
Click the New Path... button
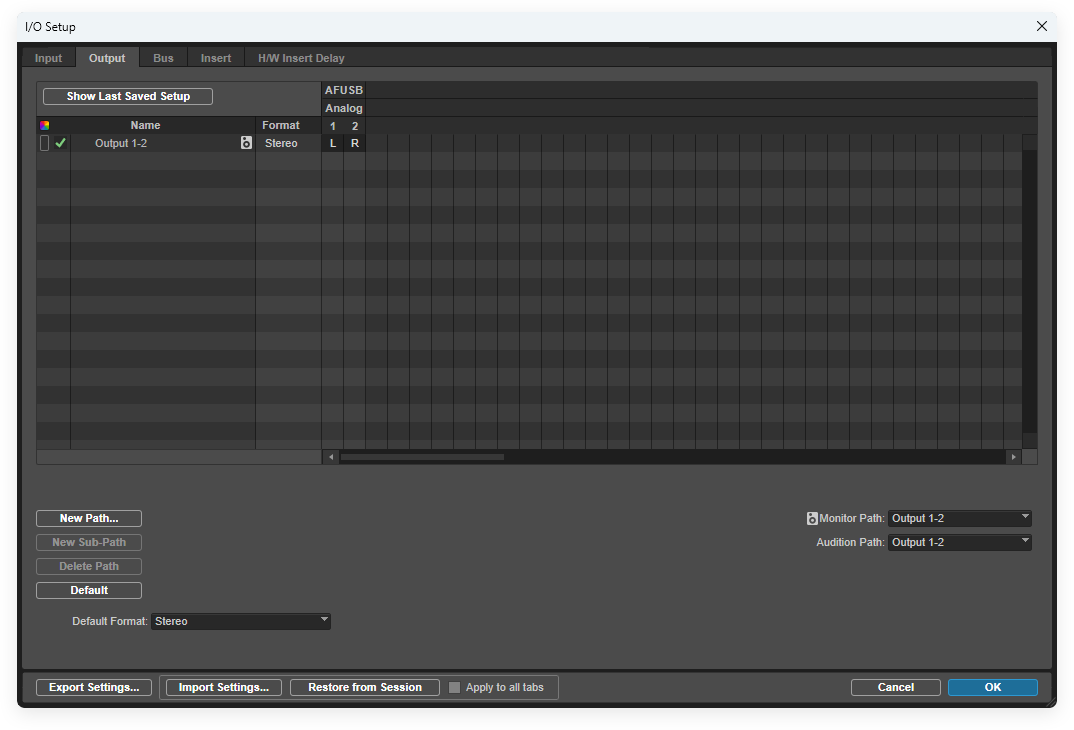(89, 518)
